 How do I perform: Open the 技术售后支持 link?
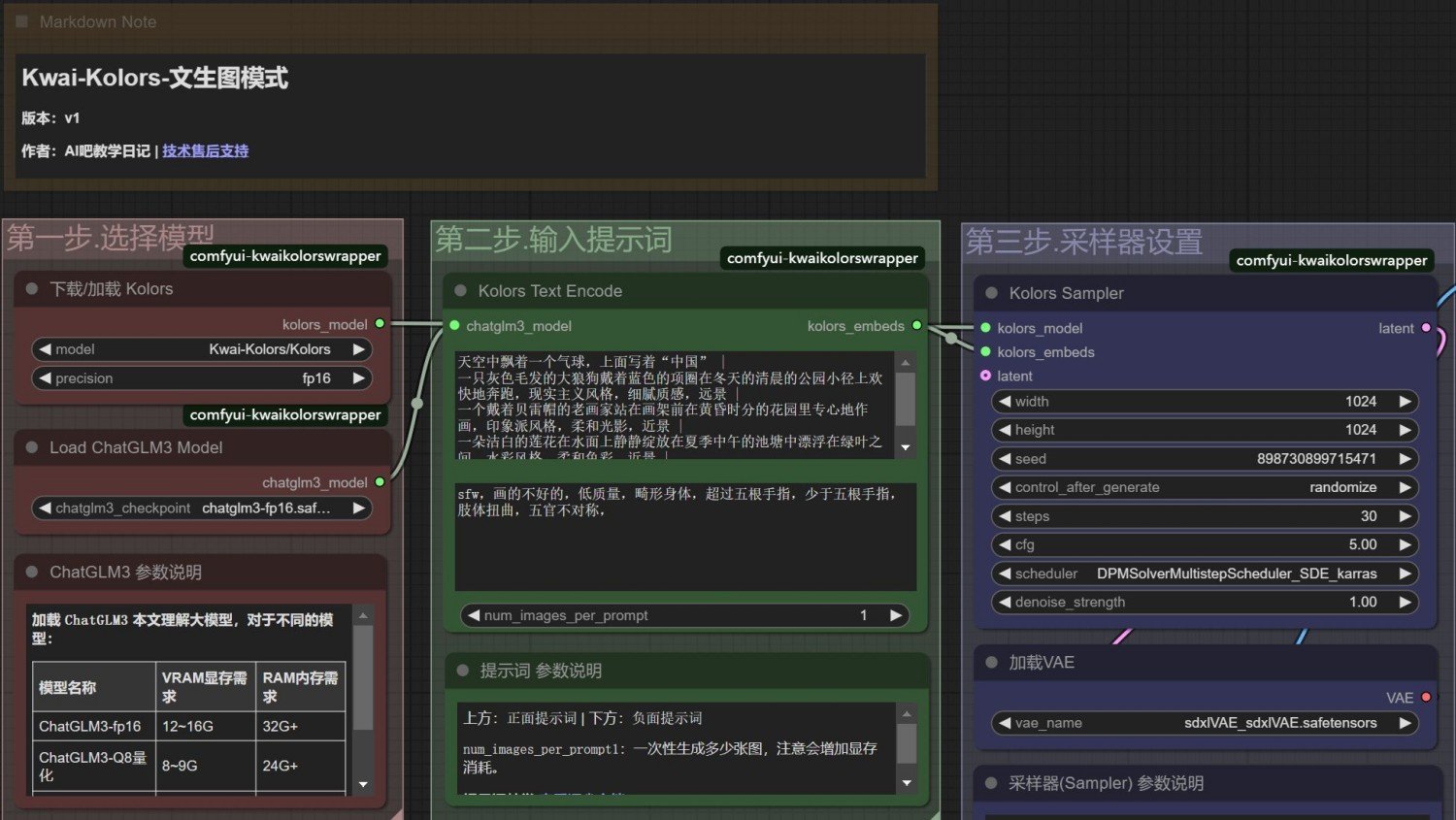point(205,150)
